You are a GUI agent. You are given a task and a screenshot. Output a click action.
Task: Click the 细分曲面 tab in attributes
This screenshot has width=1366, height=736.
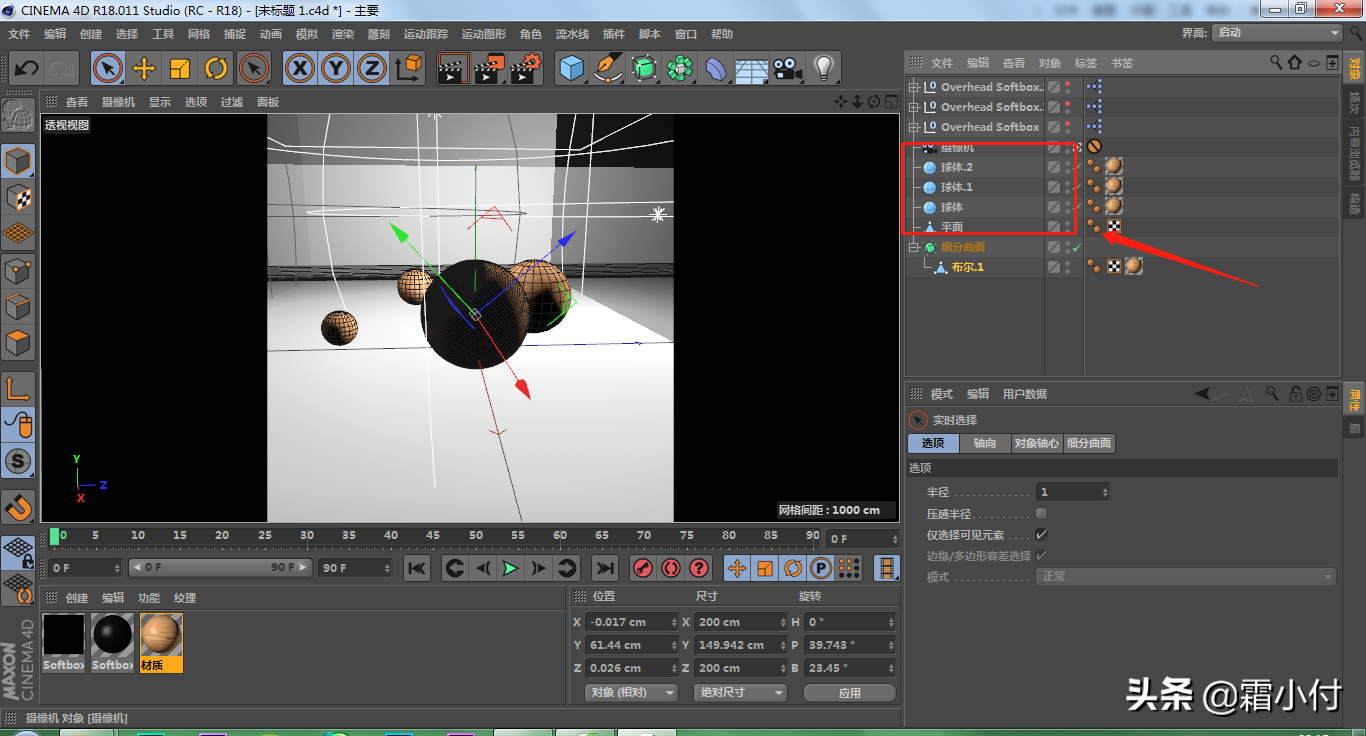1089,443
